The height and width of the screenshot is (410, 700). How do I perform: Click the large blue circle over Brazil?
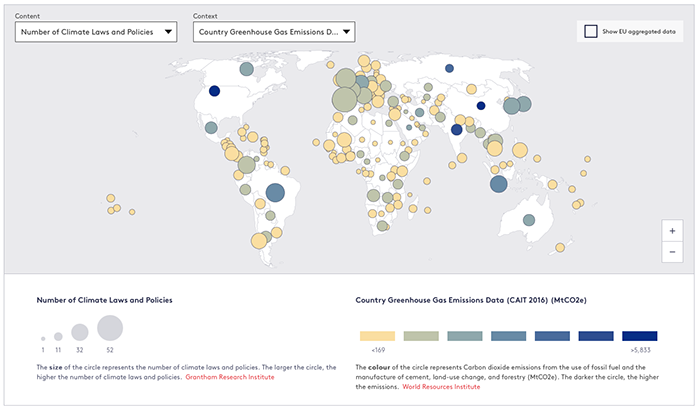point(276,192)
